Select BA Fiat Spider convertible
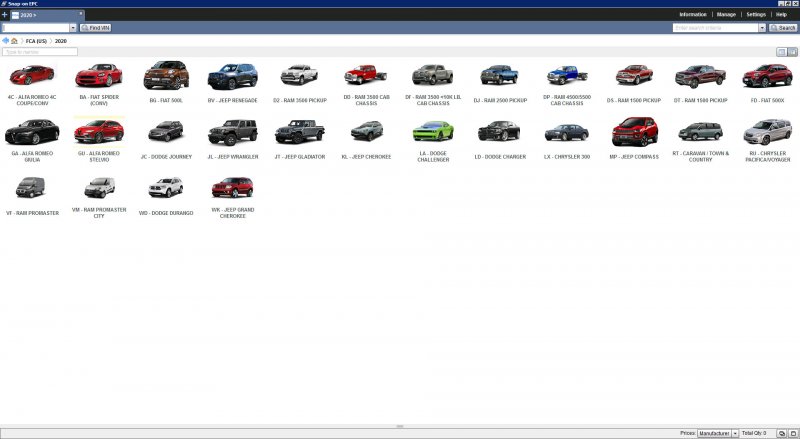Image resolution: width=800 pixels, height=439 pixels. pos(99,83)
